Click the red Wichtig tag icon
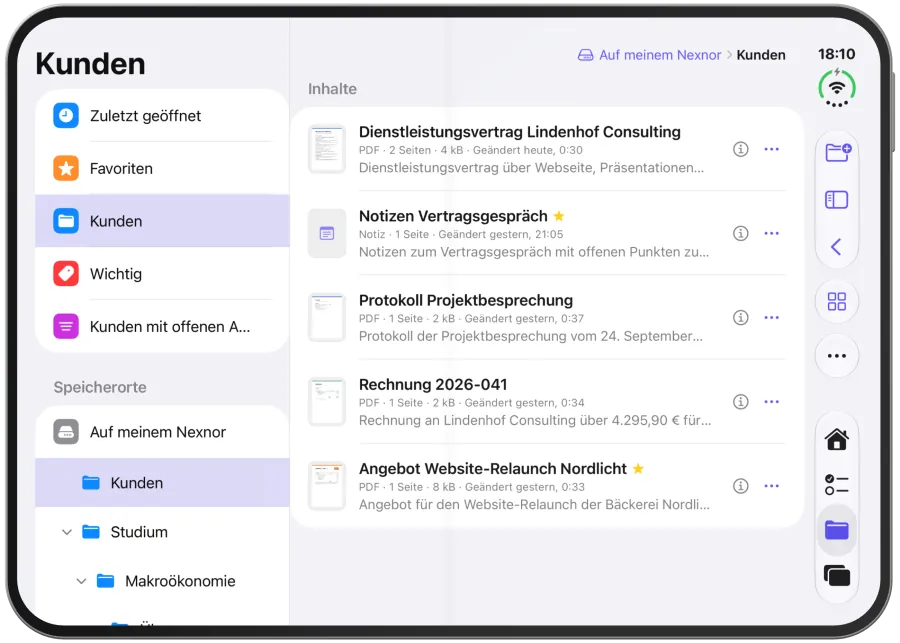Image resolution: width=900 pixels, height=643 pixels. 66,274
